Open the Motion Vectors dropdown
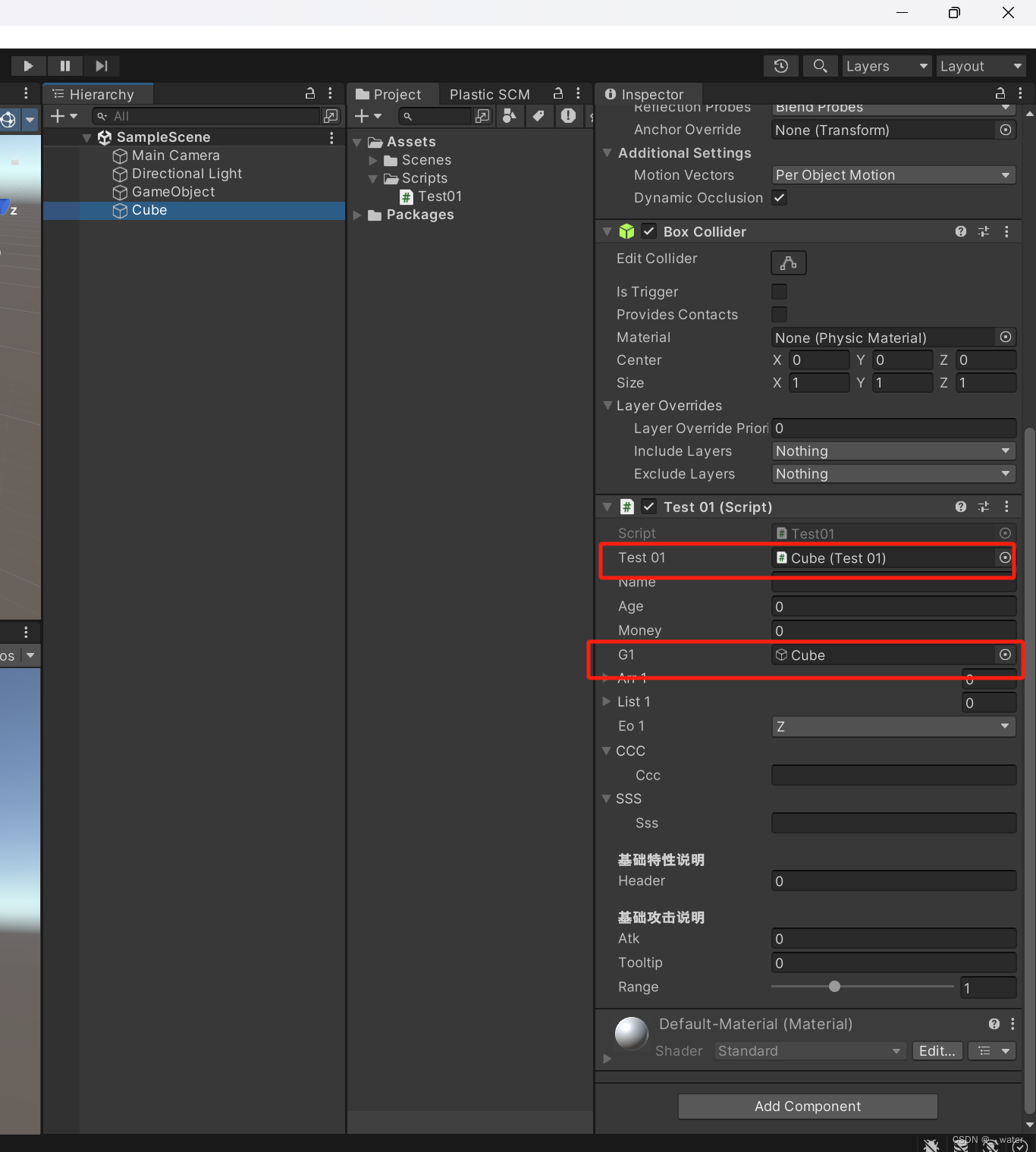The image size is (1036, 1152). [893, 174]
